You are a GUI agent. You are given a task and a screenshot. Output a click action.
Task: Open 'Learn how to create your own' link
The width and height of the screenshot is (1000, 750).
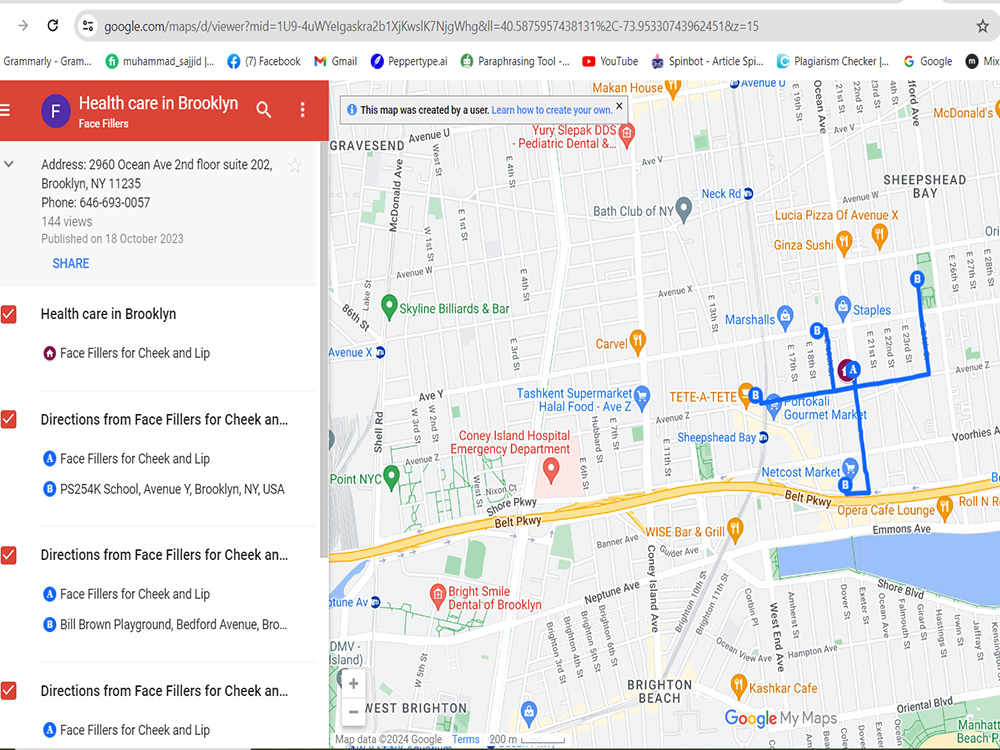coord(551,110)
